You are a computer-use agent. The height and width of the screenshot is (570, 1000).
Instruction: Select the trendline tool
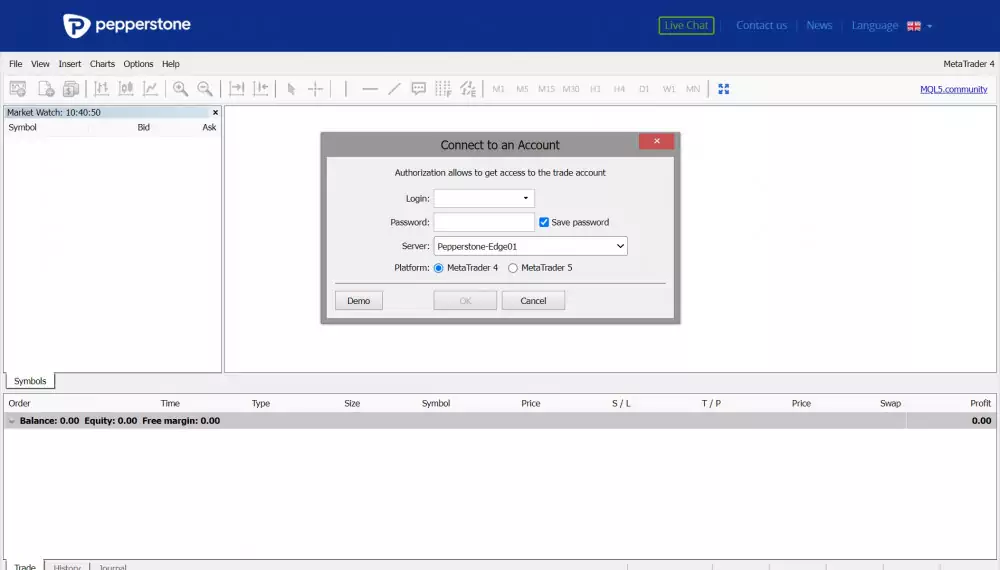(394, 89)
